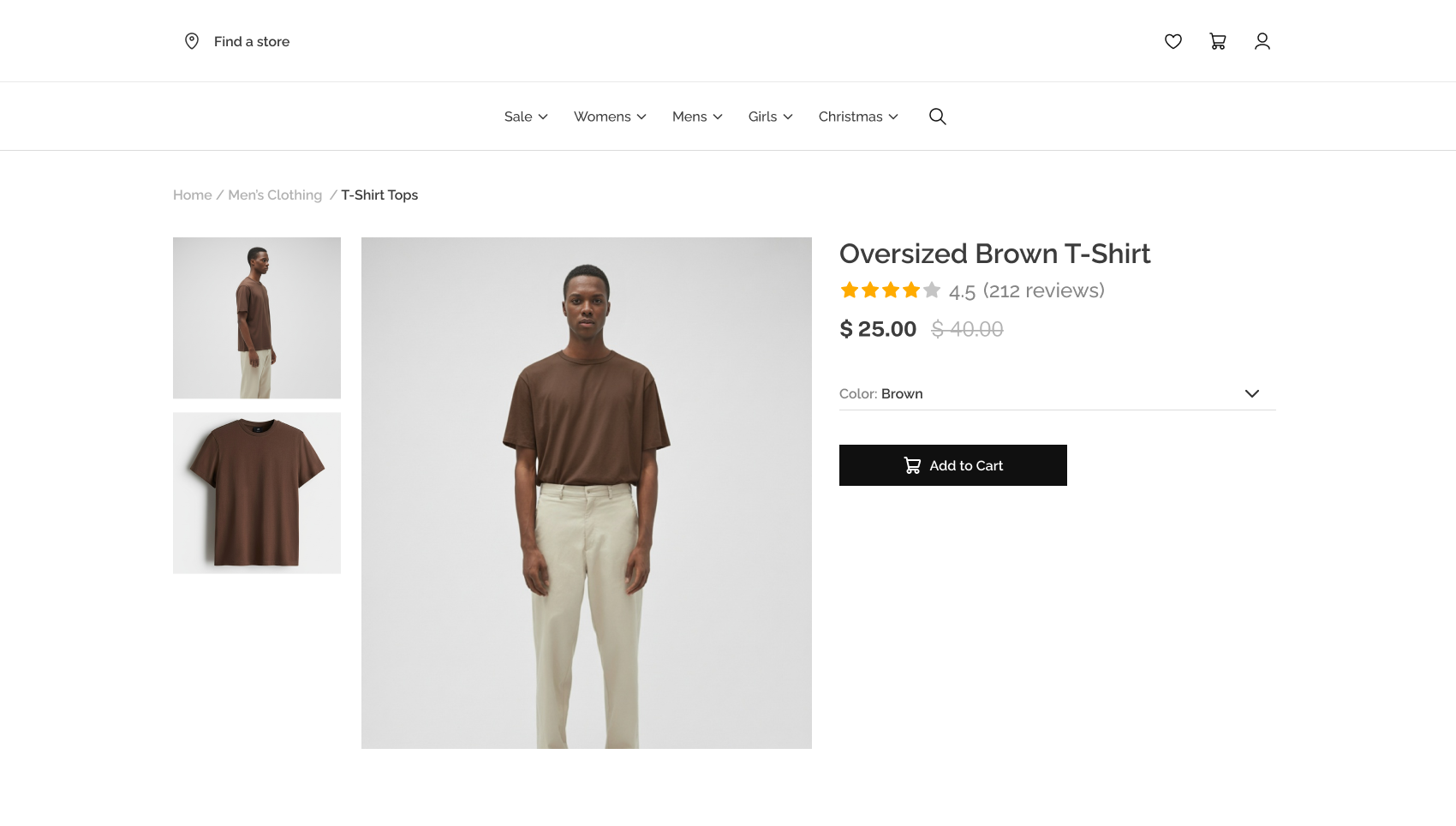
Task: Open the Girls navigation menu
Action: (x=770, y=117)
